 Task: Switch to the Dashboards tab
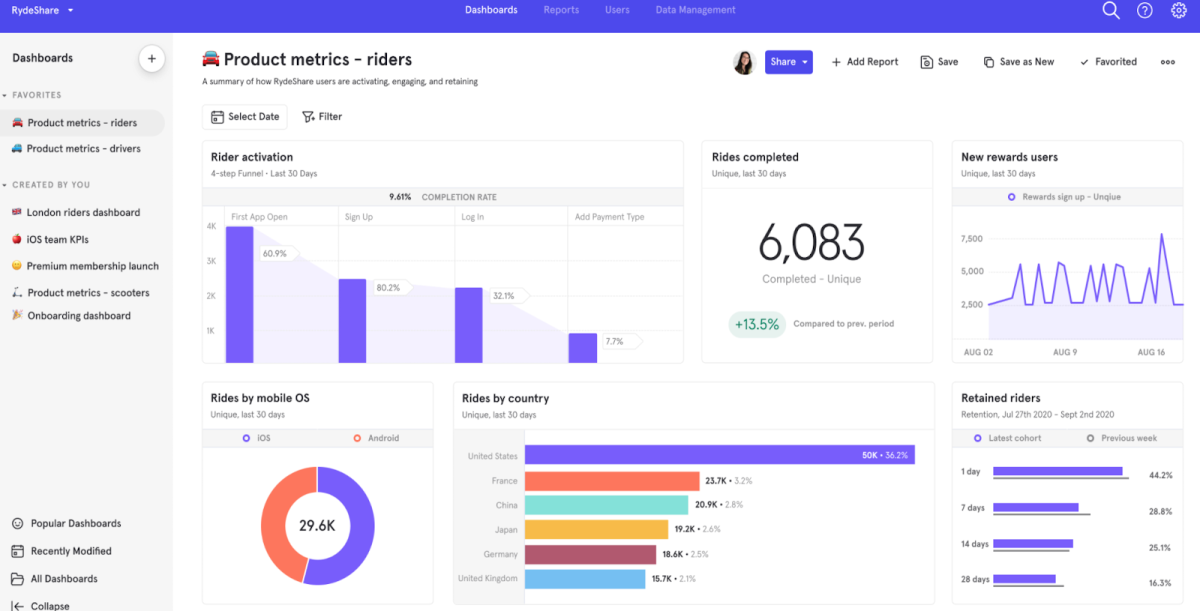point(491,10)
